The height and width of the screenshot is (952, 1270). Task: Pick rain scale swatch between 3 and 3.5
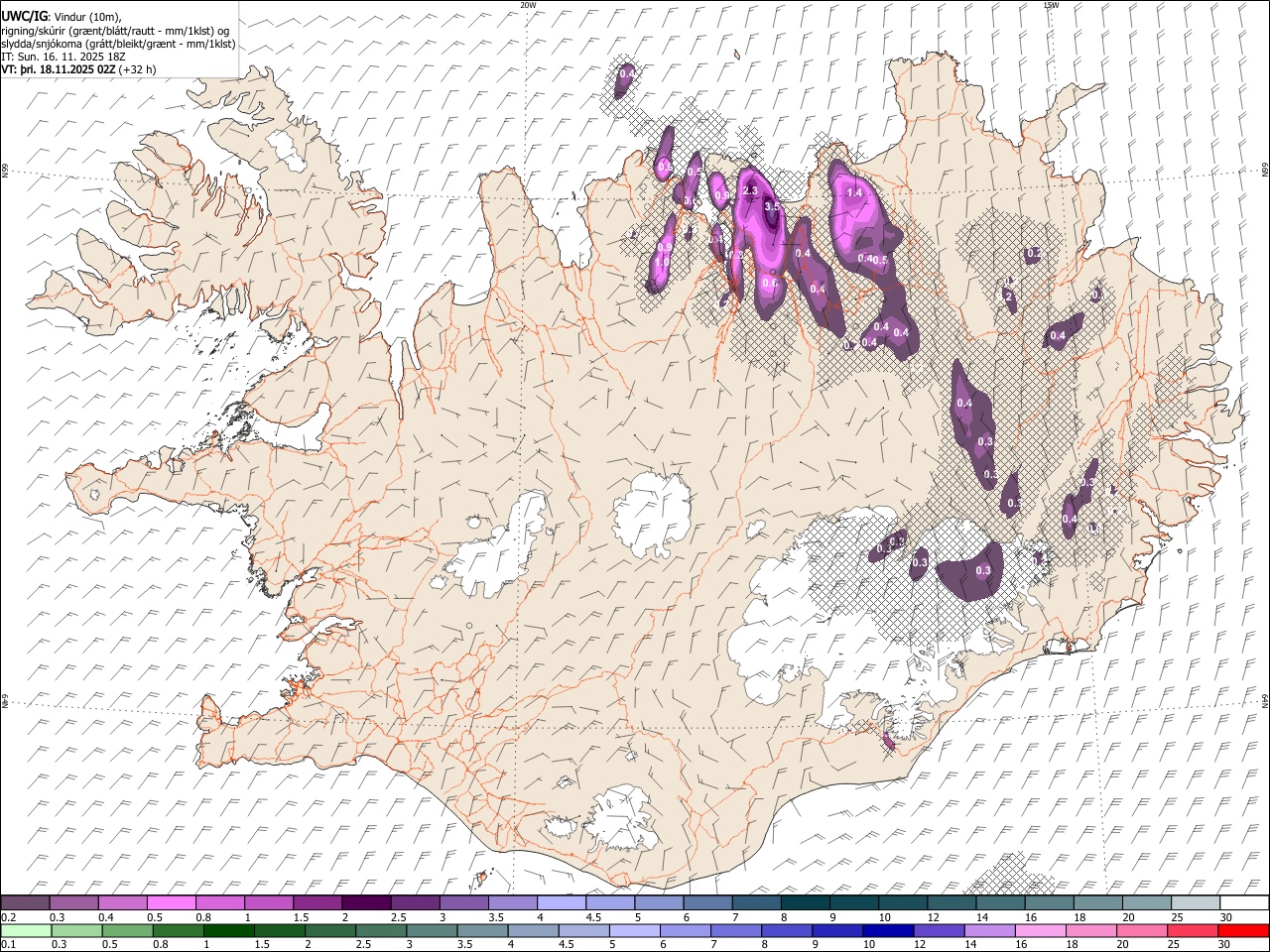click(x=432, y=930)
